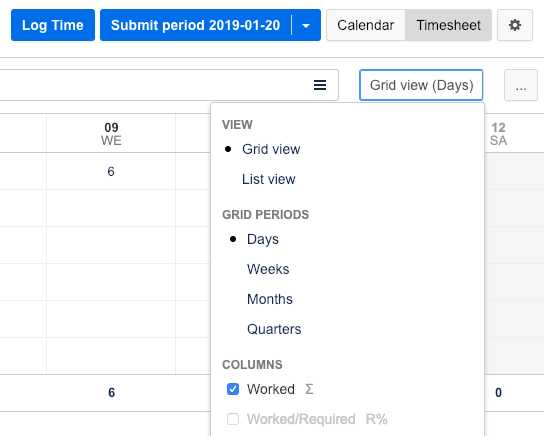Click the Log Time button
Image resolution: width=544 pixels, height=436 pixels.
53,25
